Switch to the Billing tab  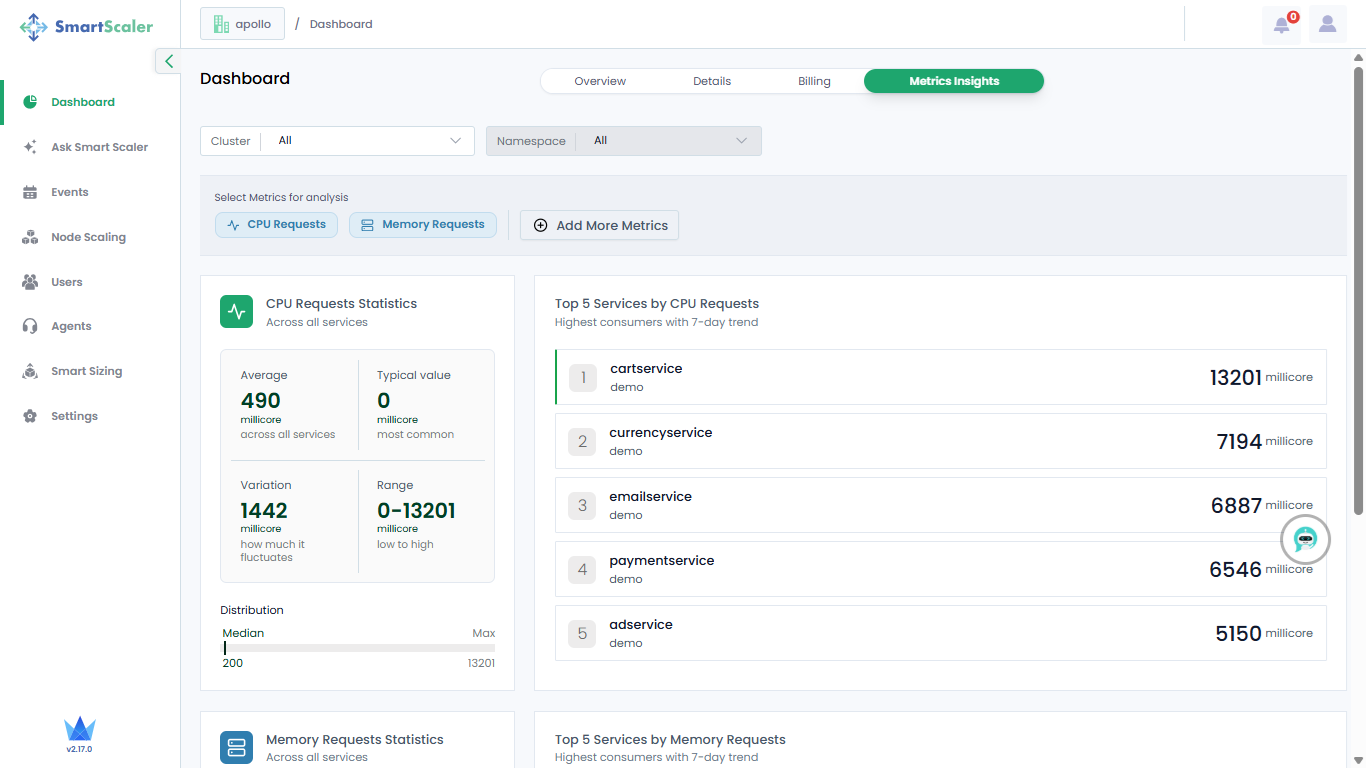click(x=814, y=81)
